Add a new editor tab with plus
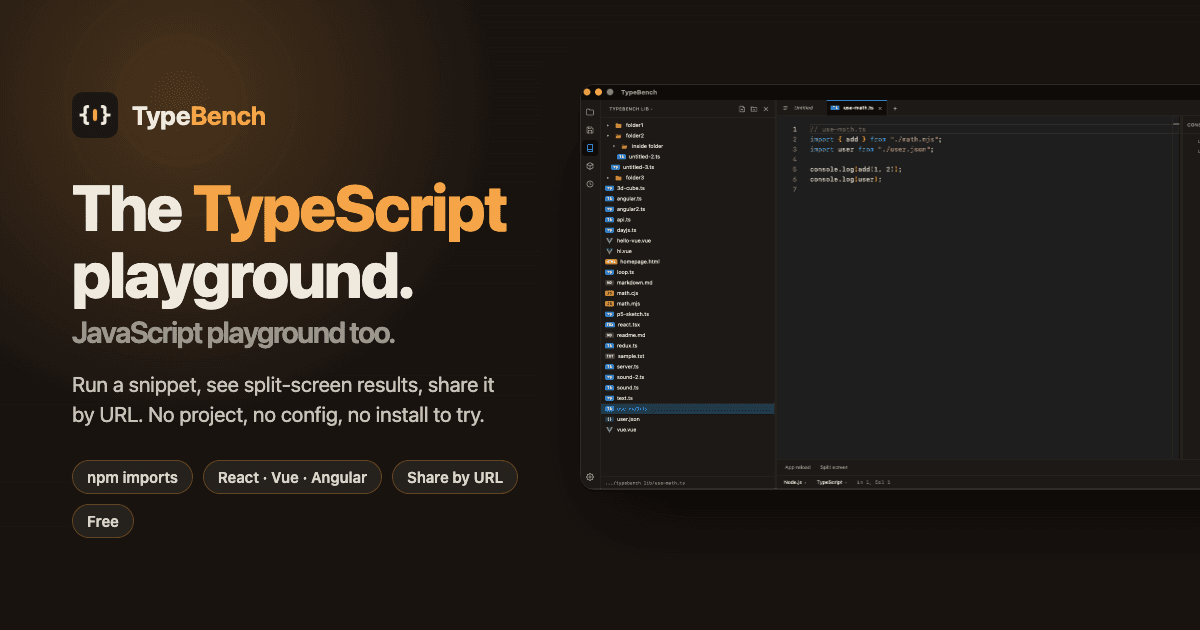Screen dimensions: 1200x630 coord(895,108)
